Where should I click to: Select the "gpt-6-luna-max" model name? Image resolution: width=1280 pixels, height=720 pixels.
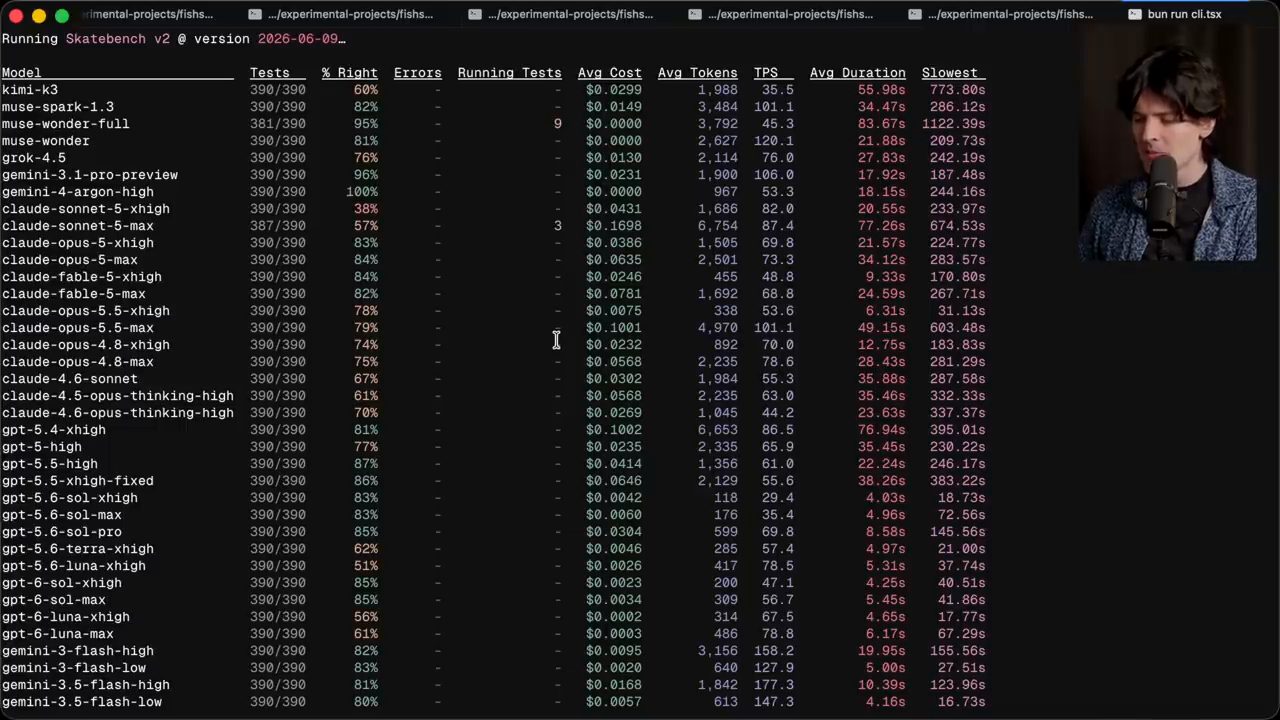point(58,634)
